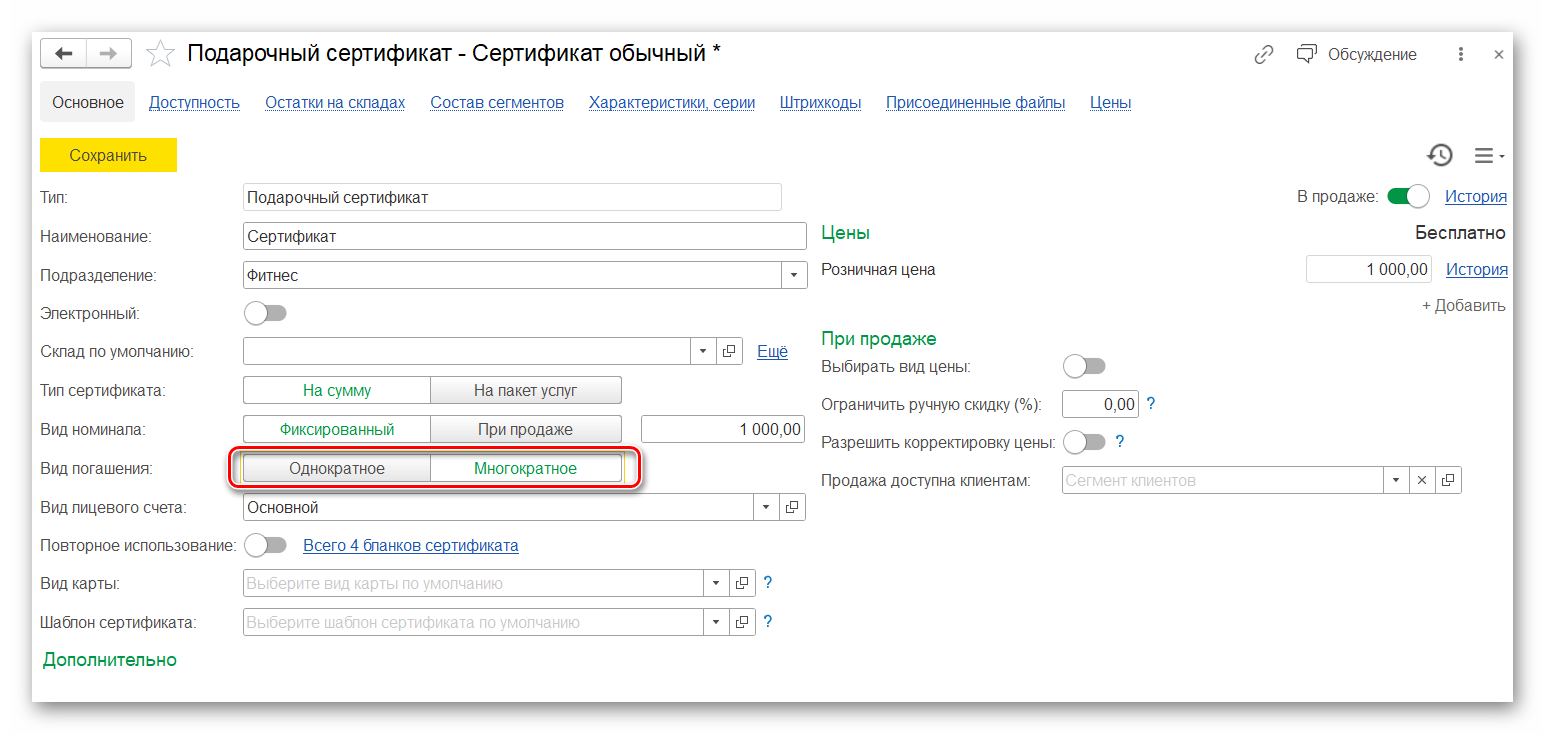Click the Розничная цена field 1 000,00
This screenshot has width=1545, height=734.
click(x=1369, y=269)
